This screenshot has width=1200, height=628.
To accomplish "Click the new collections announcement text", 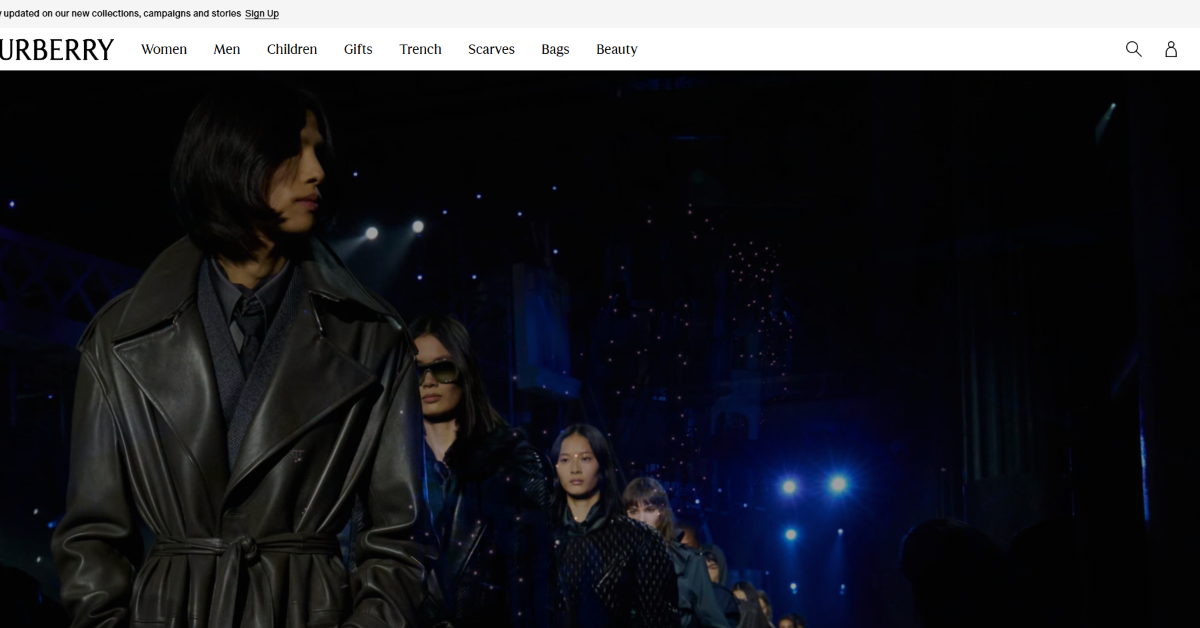I will pos(121,14).
